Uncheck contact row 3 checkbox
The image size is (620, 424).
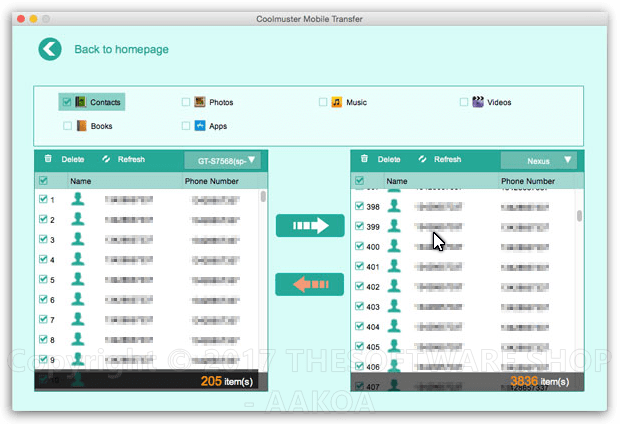pos(43,239)
